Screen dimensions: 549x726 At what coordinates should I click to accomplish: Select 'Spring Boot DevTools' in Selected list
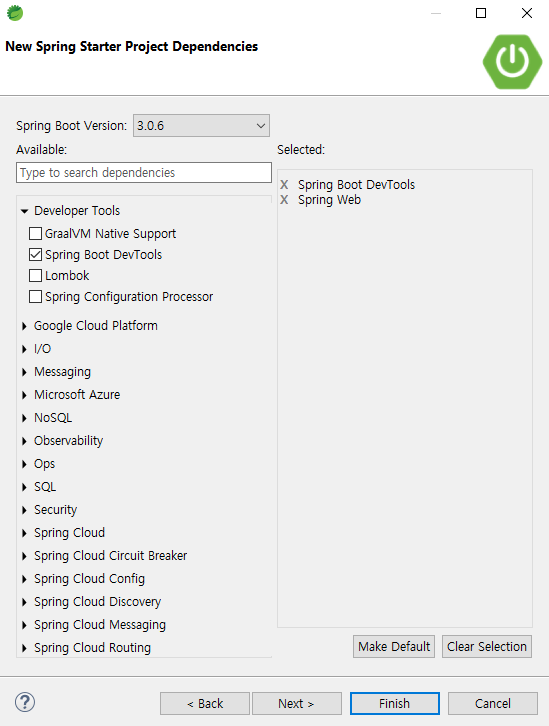(356, 185)
